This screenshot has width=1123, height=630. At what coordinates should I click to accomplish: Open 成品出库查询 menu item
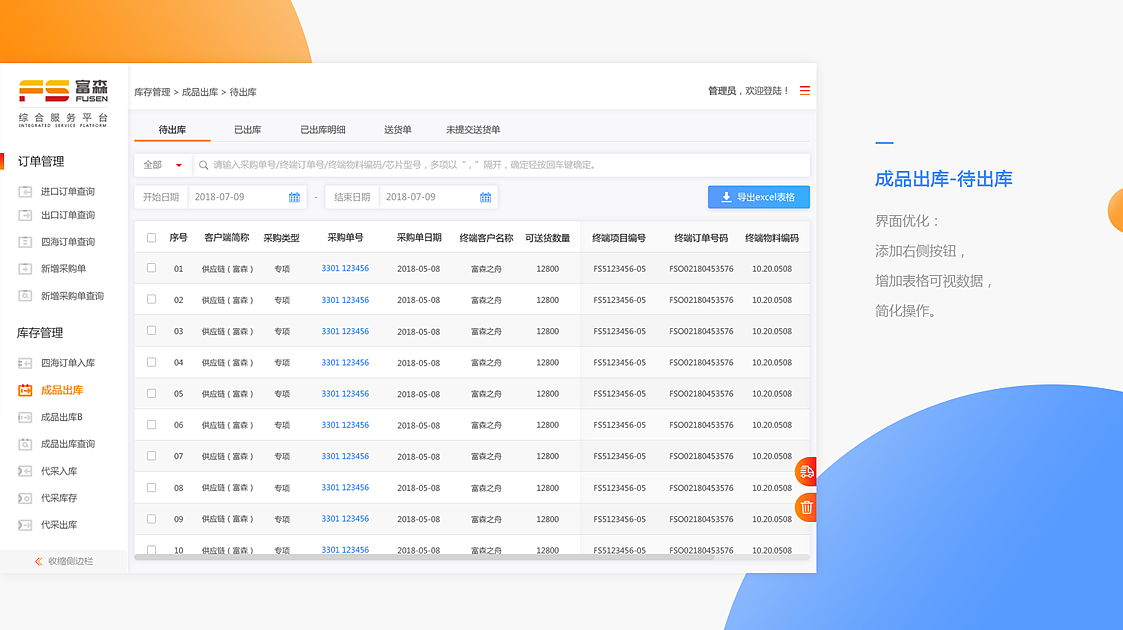coord(68,444)
